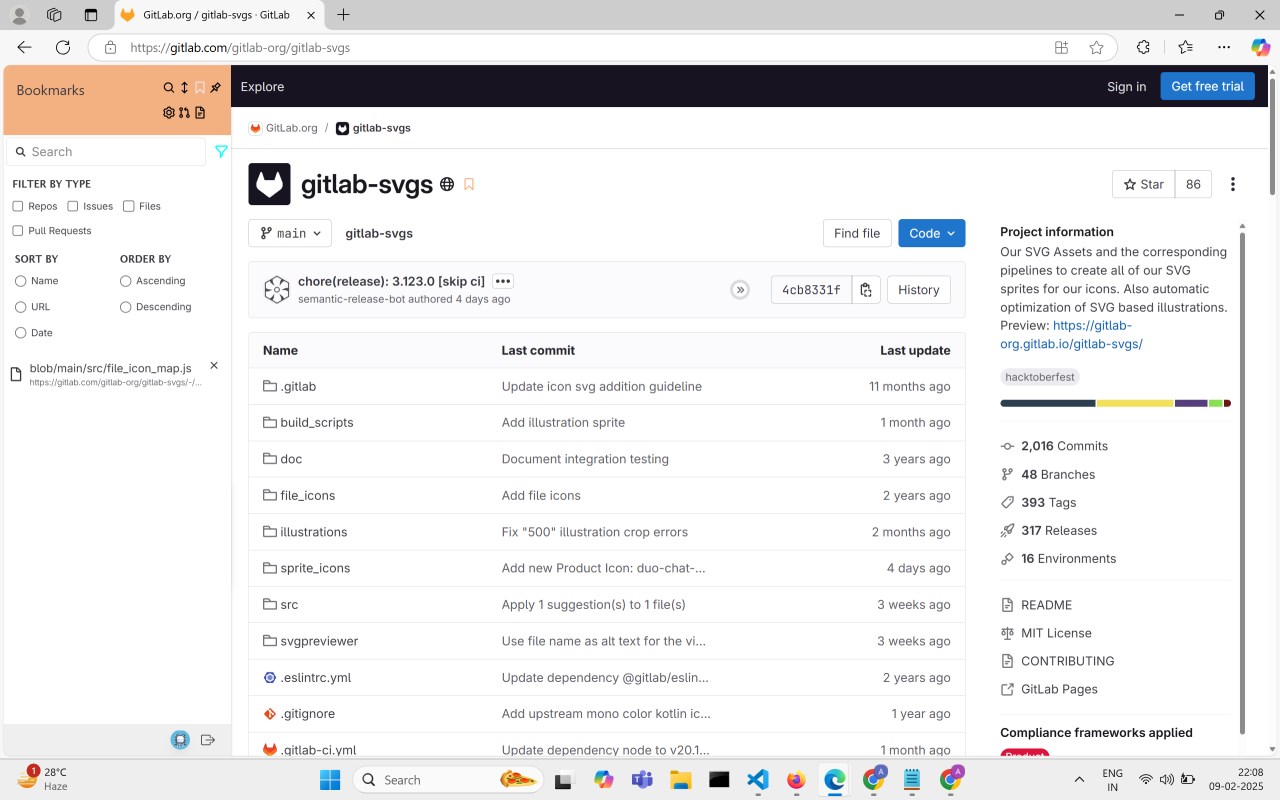
Task: Click the file document icon in Bookmarks header
Action: (200, 113)
